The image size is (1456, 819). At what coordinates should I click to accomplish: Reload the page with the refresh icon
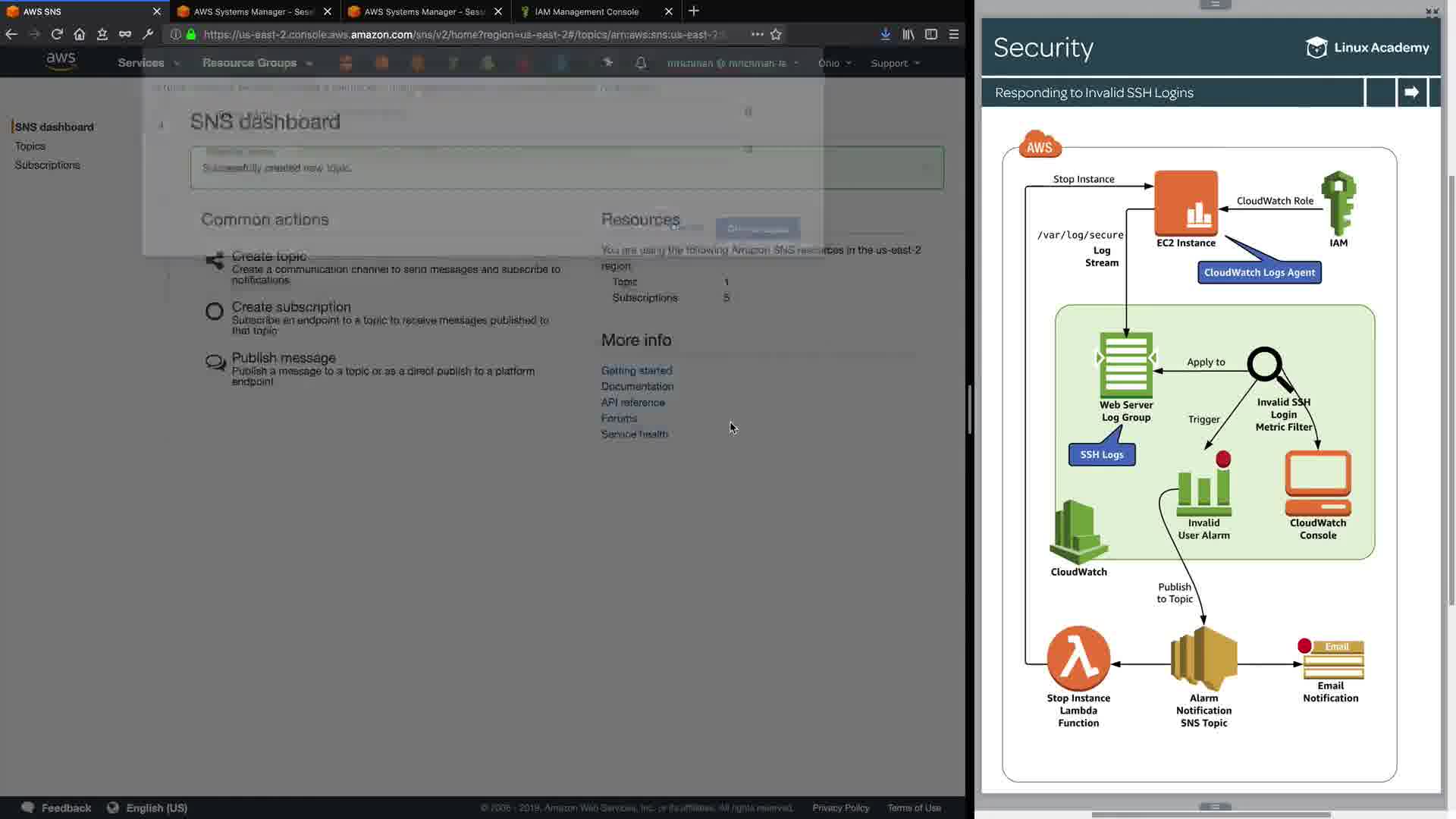57,34
